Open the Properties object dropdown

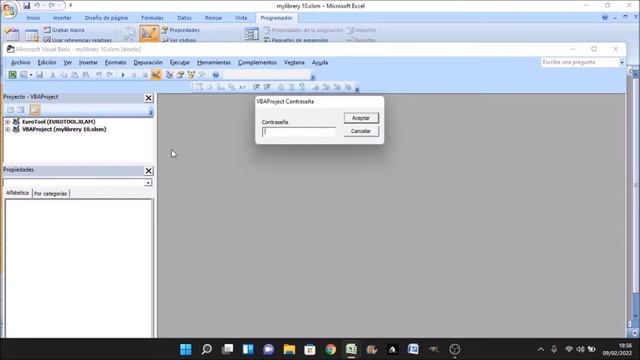pos(148,183)
